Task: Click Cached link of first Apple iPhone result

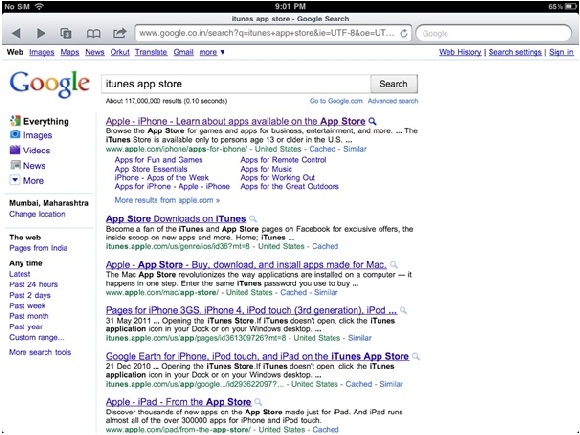Action: click(322, 149)
